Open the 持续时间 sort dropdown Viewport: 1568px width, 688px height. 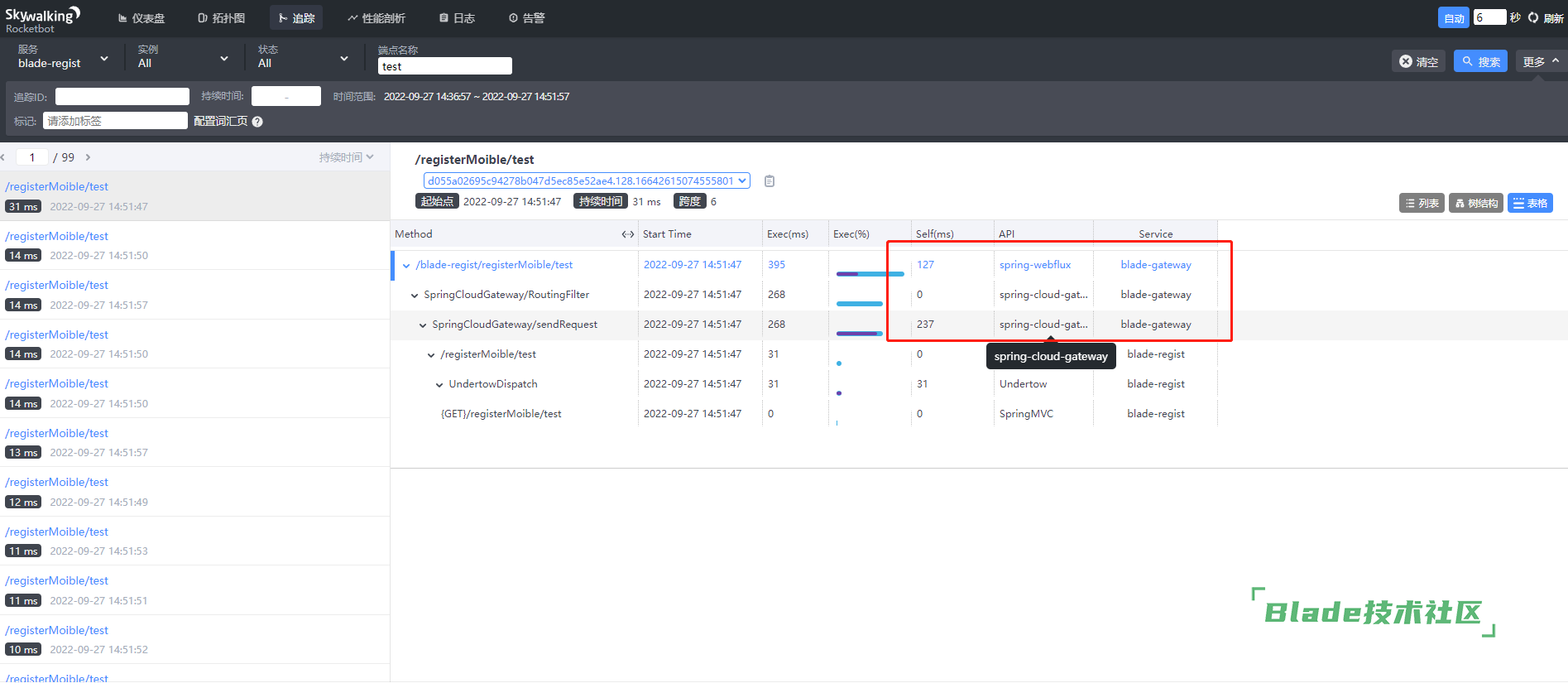click(346, 157)
